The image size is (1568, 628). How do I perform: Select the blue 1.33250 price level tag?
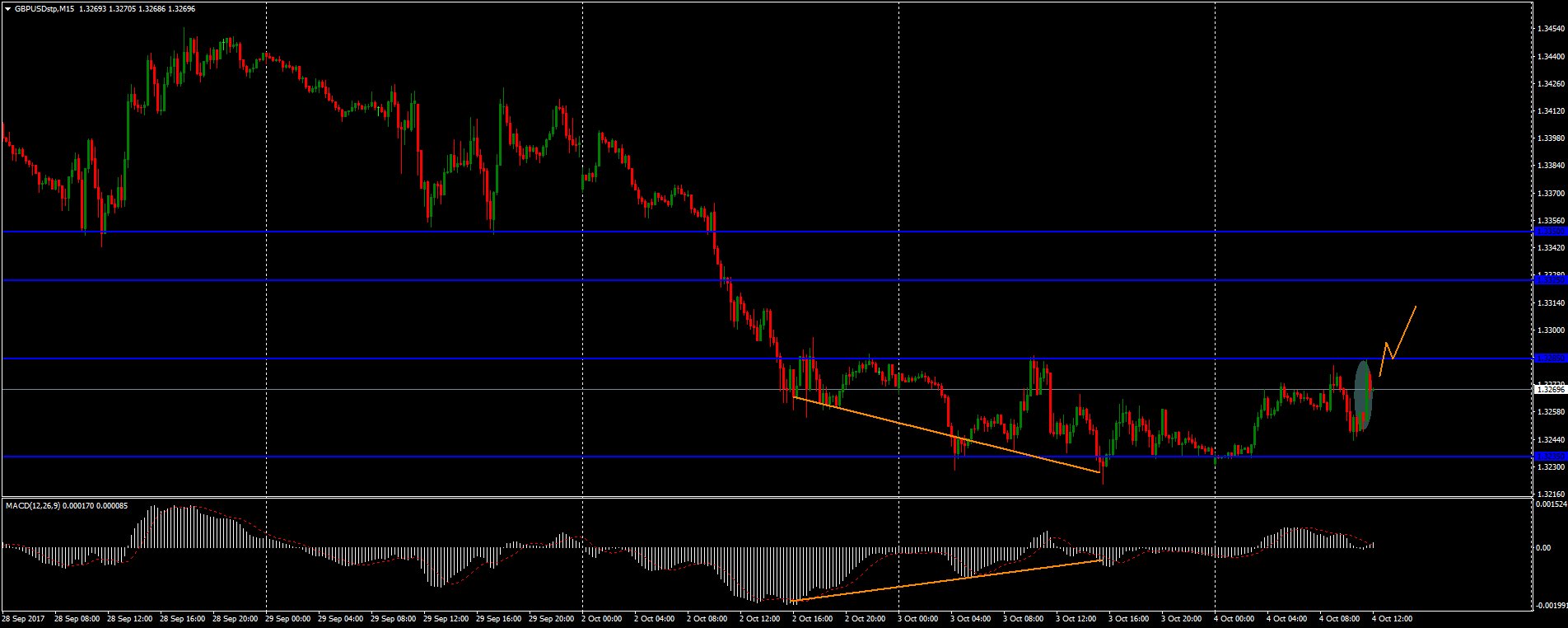coord(1551,280)
